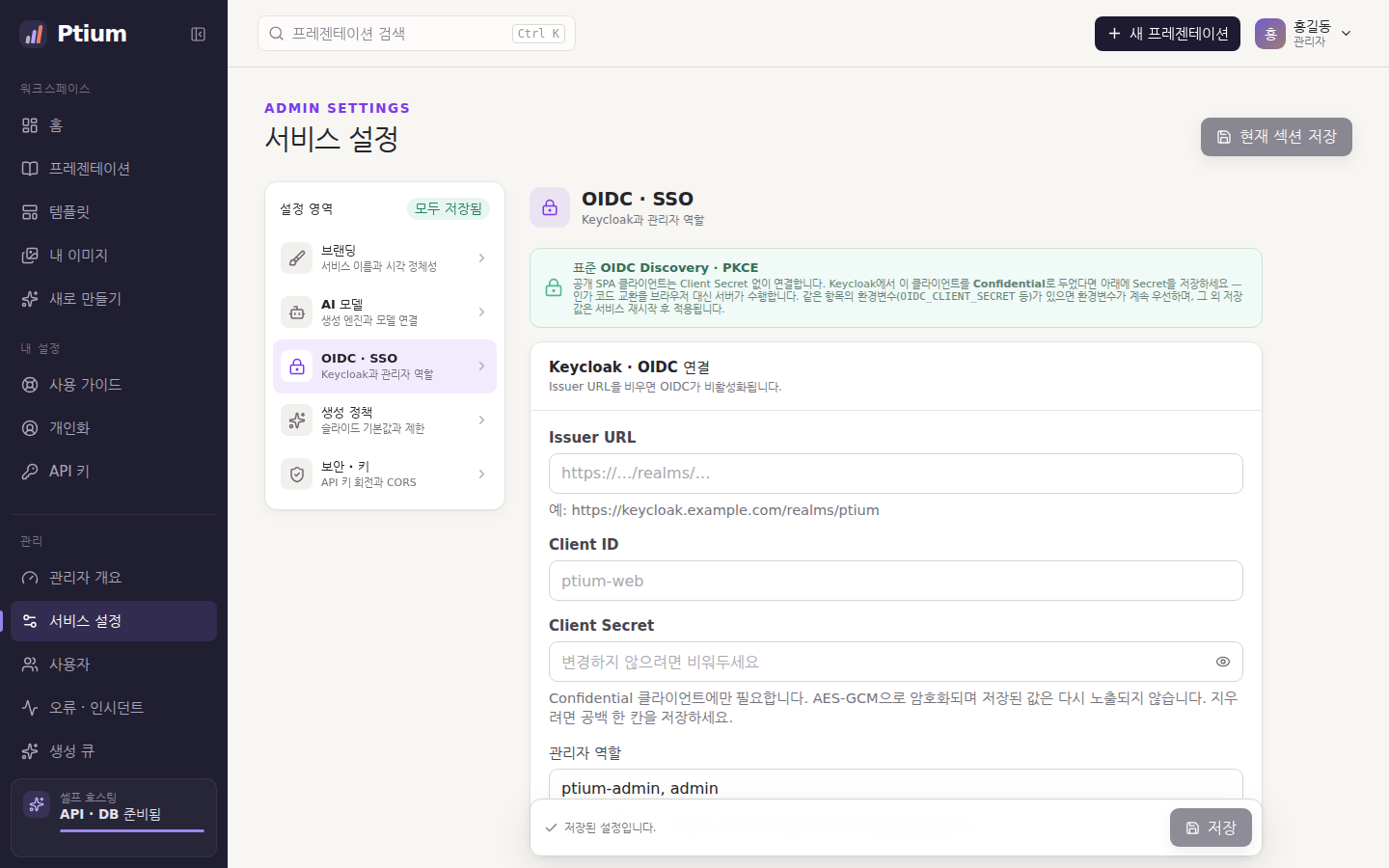
Task: Select 새로 만들기 in the sidebar
Action: pos(114,299)
